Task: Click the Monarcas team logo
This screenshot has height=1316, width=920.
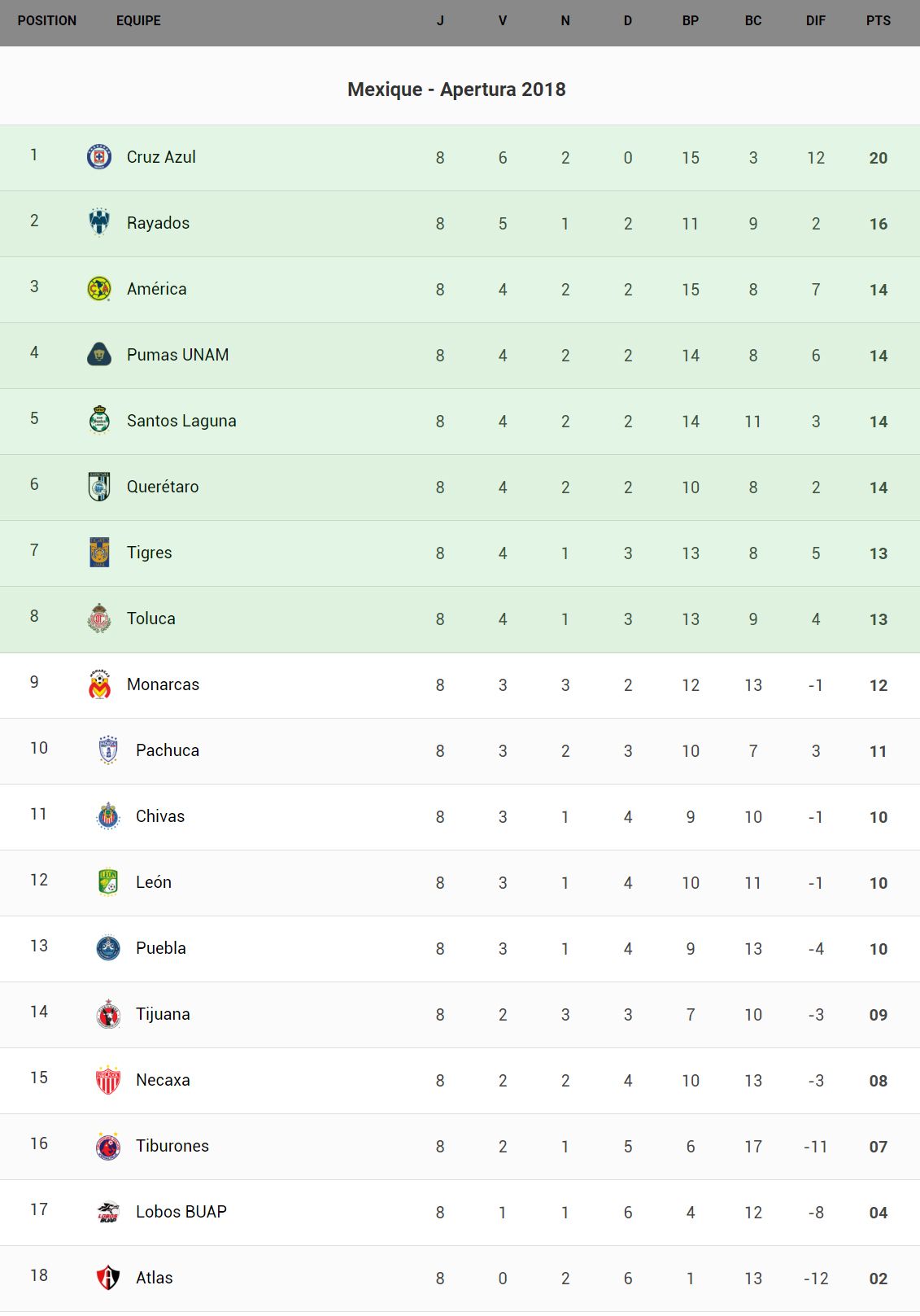Action: click(99, 684)
